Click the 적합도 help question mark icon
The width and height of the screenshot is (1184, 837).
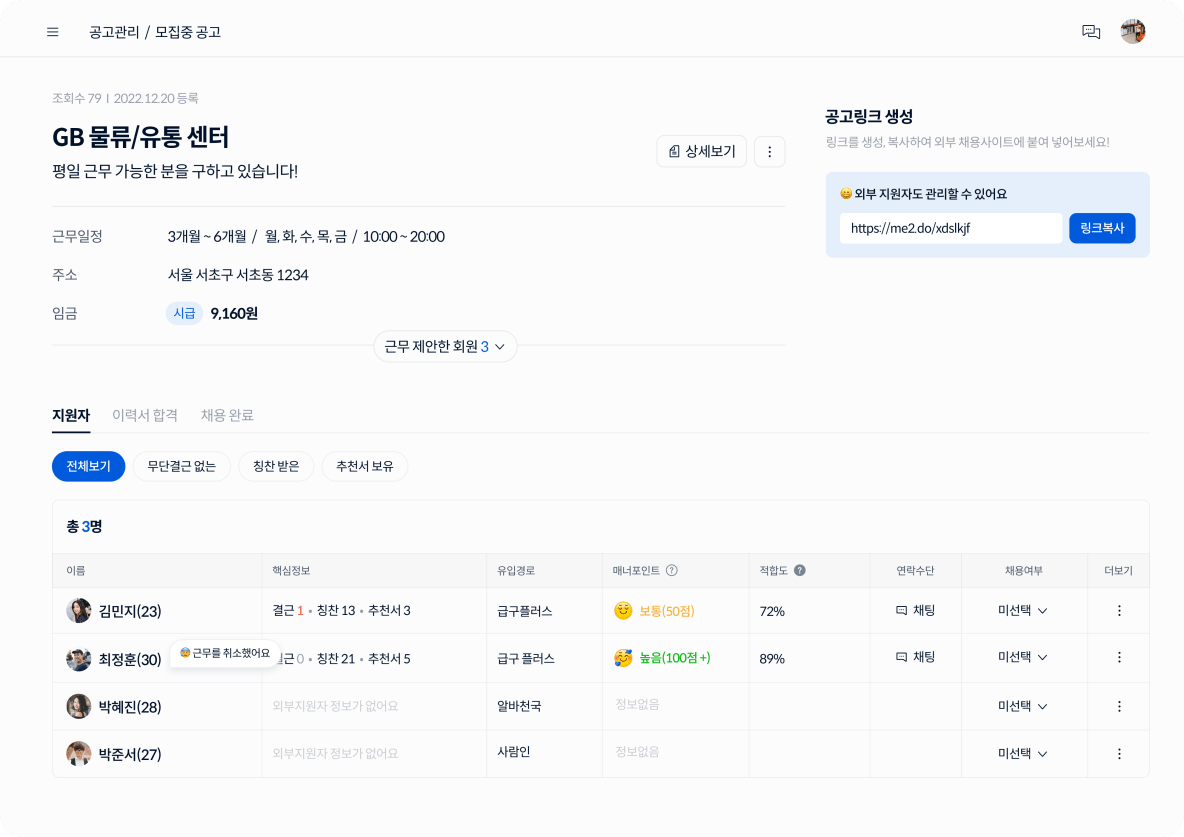pyautogui.click(x=798, y=570)
